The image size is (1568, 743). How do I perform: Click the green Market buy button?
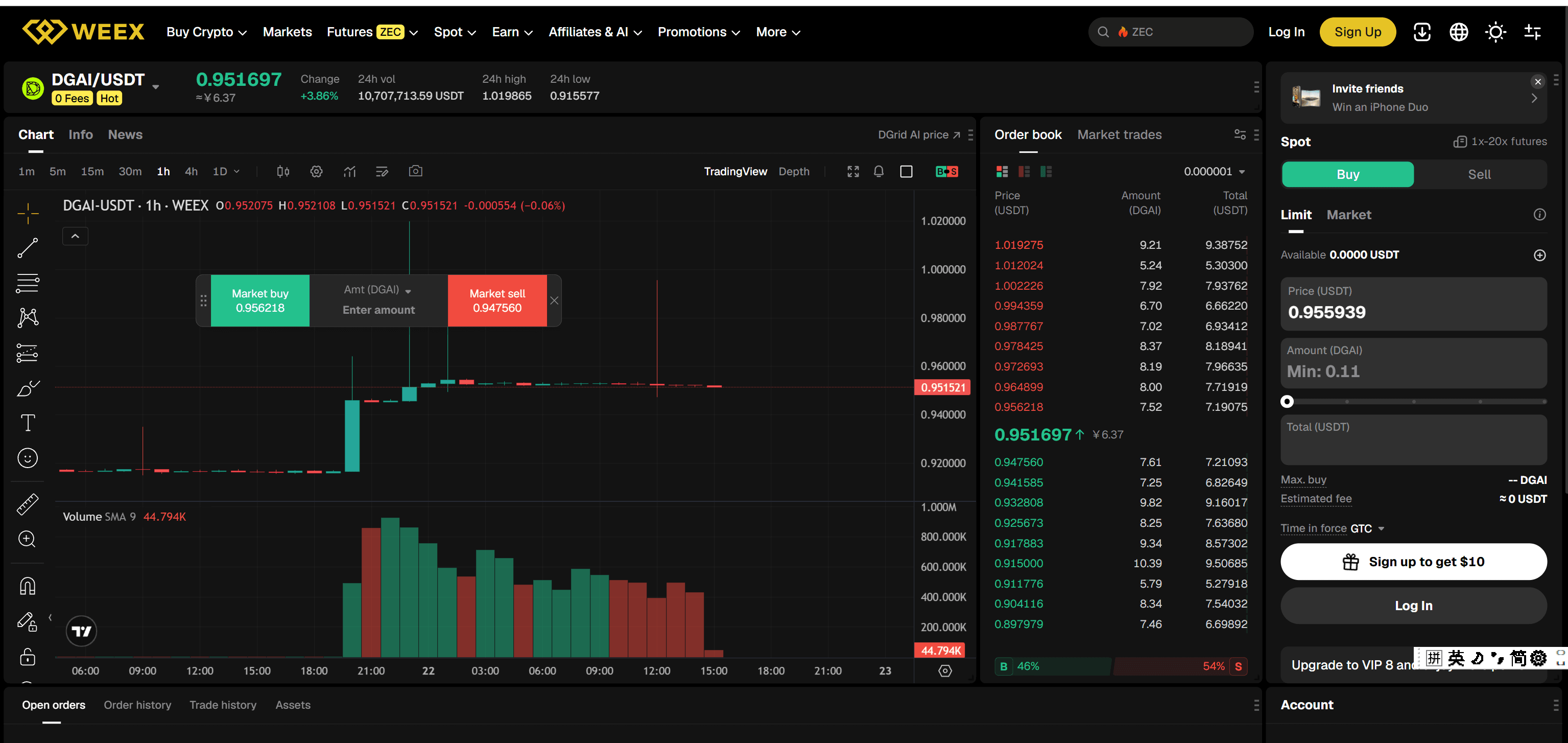click(x=260, y=301)
